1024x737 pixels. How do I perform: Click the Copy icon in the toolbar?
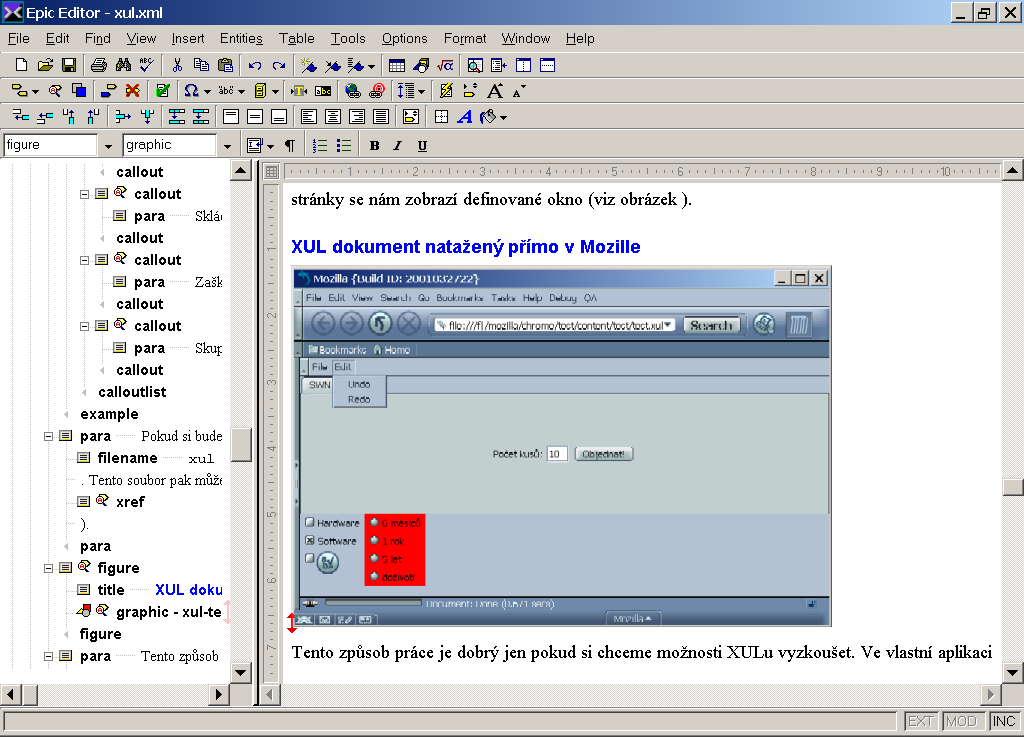(201, 65)
